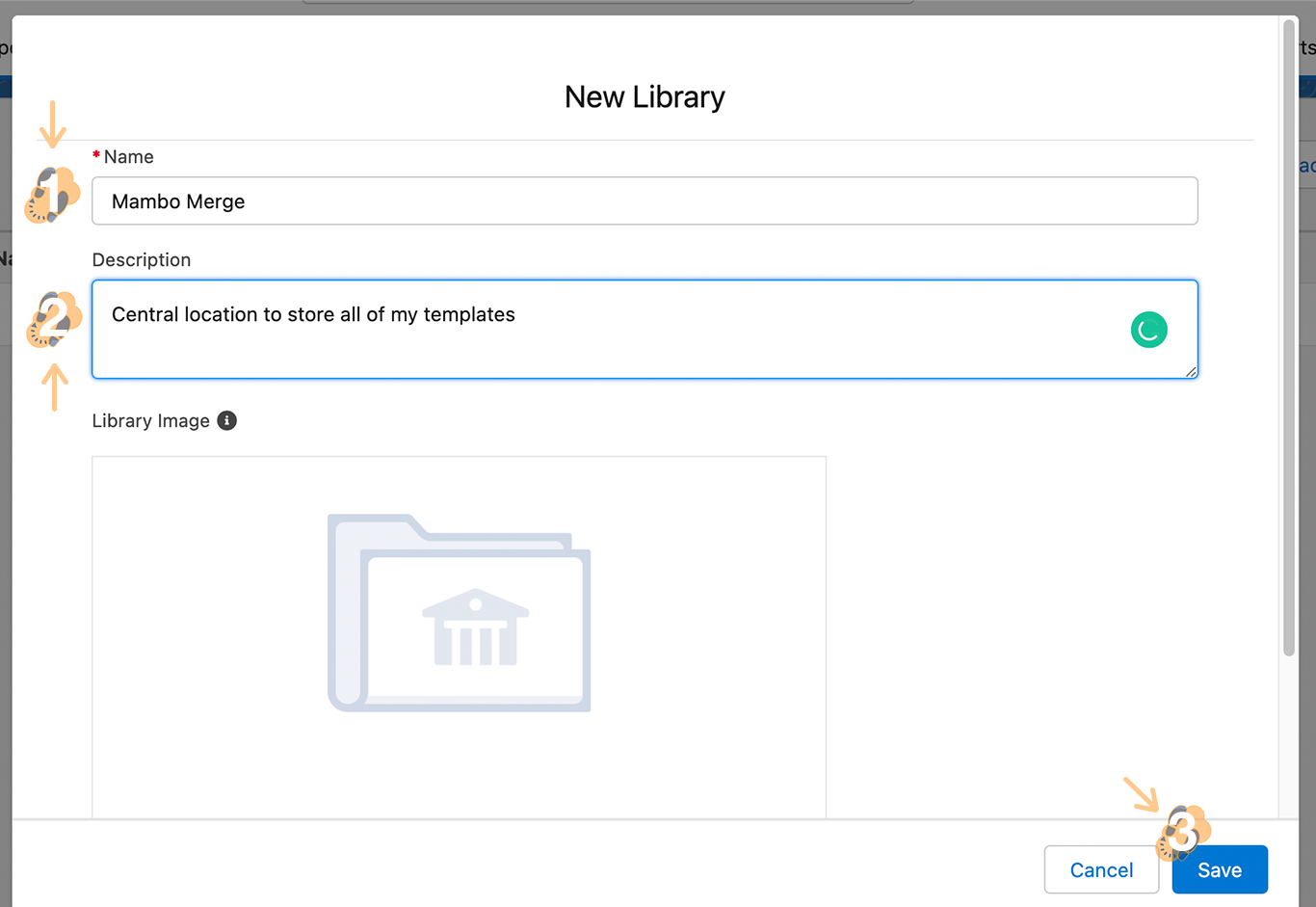Grab the Description textarea resize handle
Viewport: 1316px width, 907px height.
pyautogui.click(x=1191, y=371)
